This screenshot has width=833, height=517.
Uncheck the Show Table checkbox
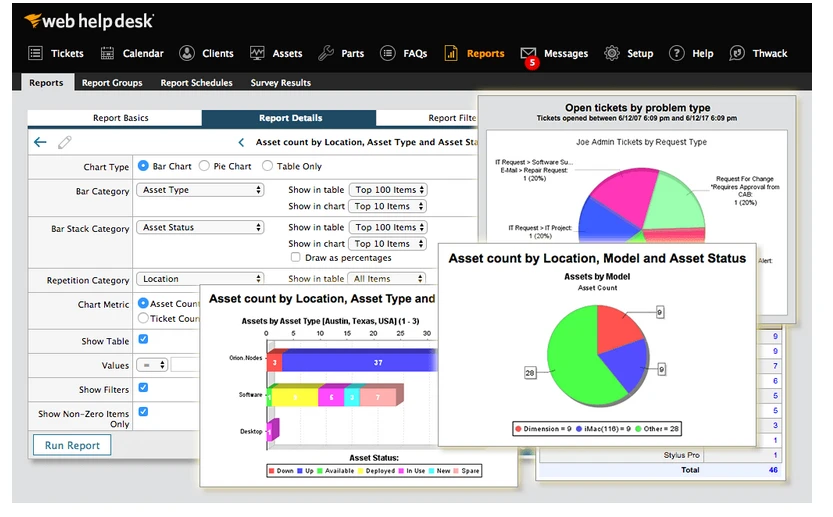point(143,339)
